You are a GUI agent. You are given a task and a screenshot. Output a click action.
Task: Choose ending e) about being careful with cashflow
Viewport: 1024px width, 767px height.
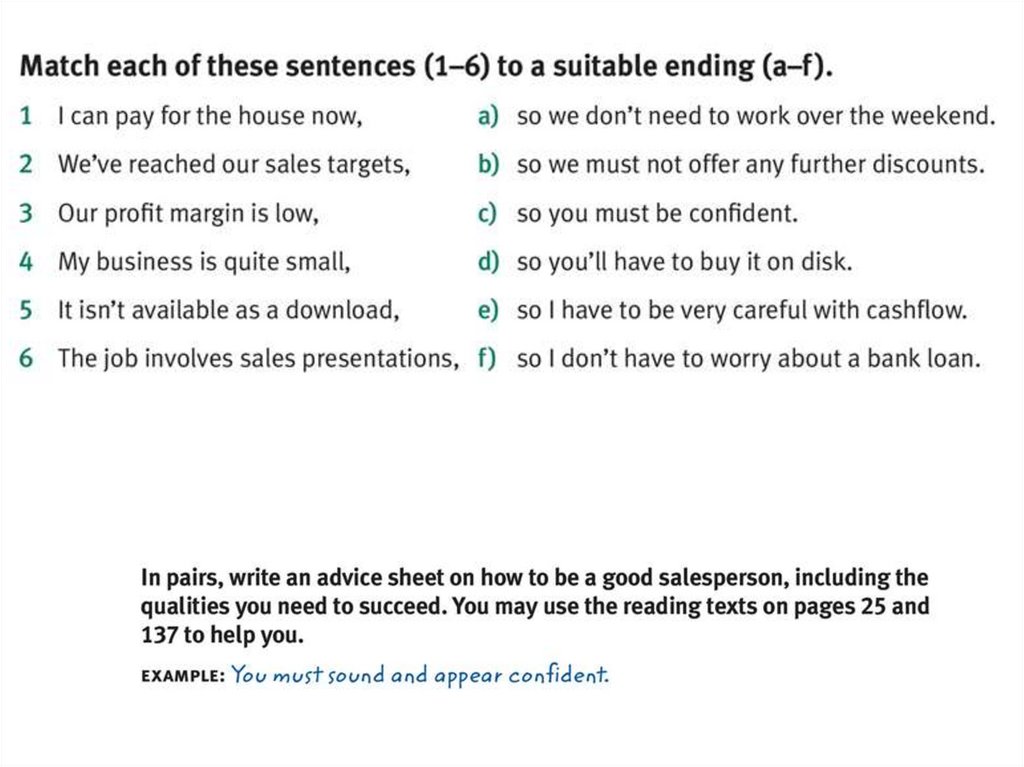click(x=741, y=310)
